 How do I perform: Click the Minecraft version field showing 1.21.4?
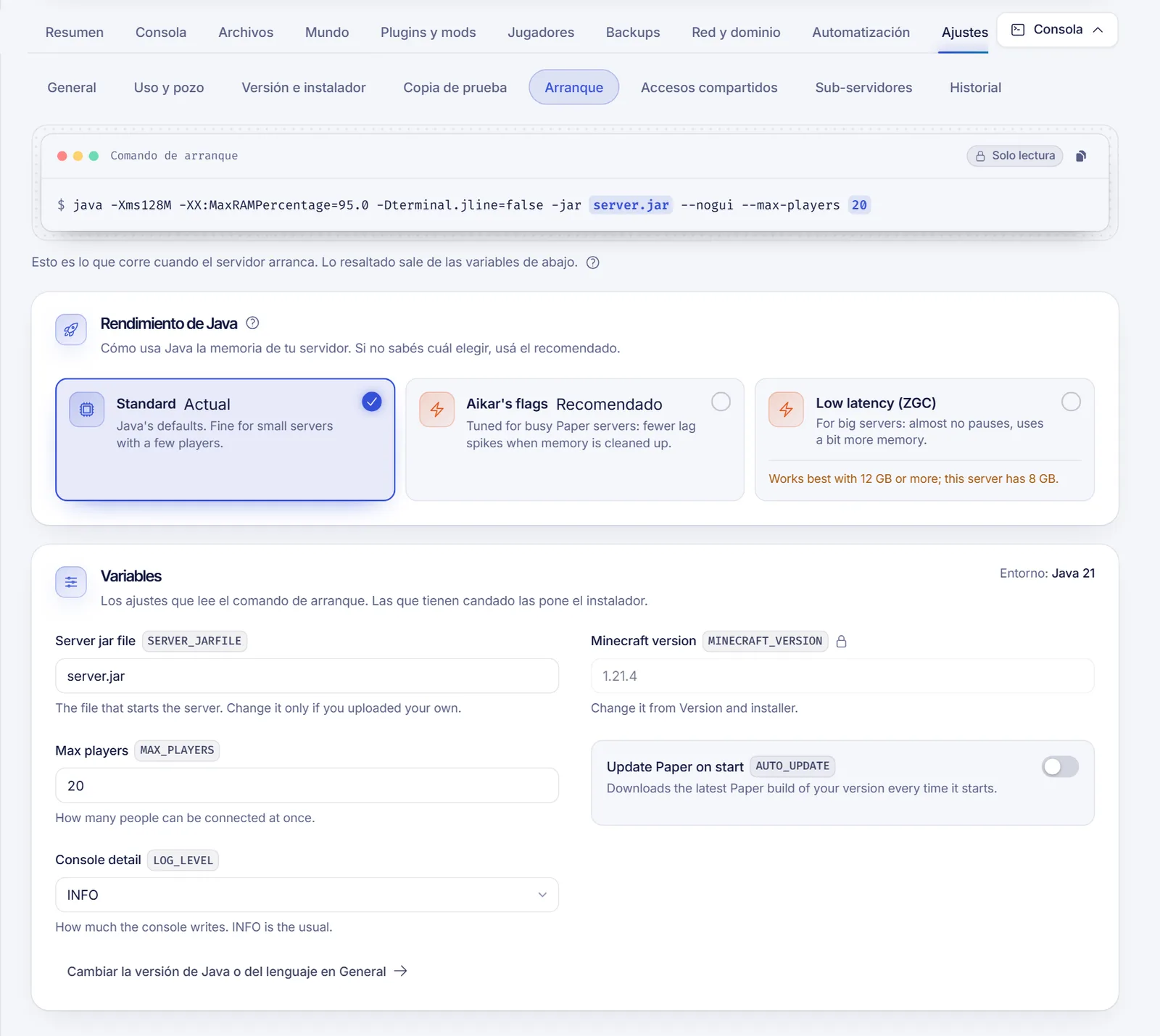(x=842, y=676)
